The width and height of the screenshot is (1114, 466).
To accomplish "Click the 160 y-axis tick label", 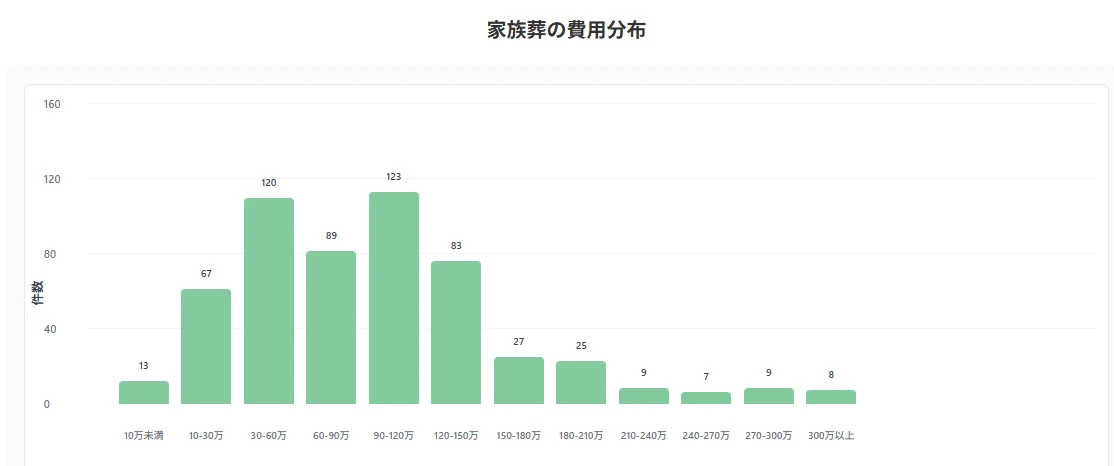I will pos(53,104).
